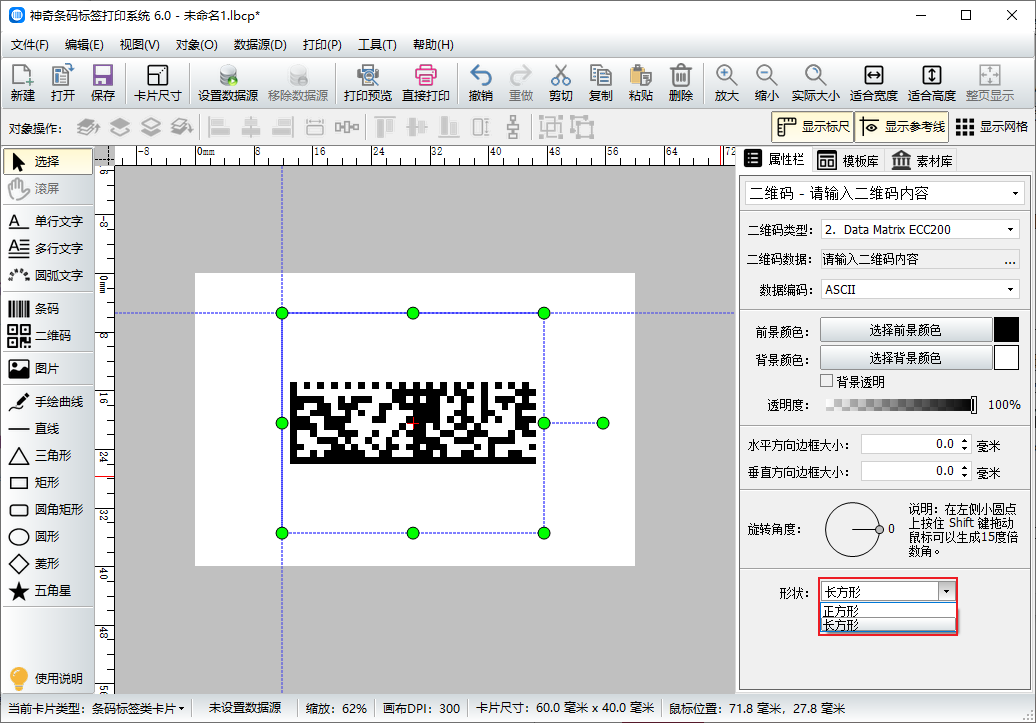Open the 文件(F) menu
The width and height of the screenshot is (1036, 723).
30,45
